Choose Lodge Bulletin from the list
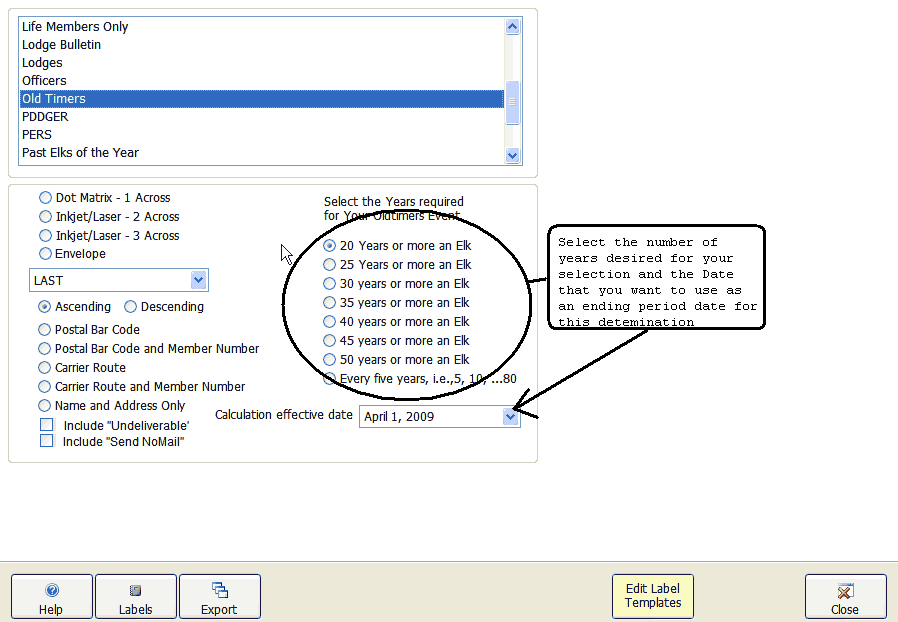This screenshot has width=898, height=622. [x=61, y=45]
